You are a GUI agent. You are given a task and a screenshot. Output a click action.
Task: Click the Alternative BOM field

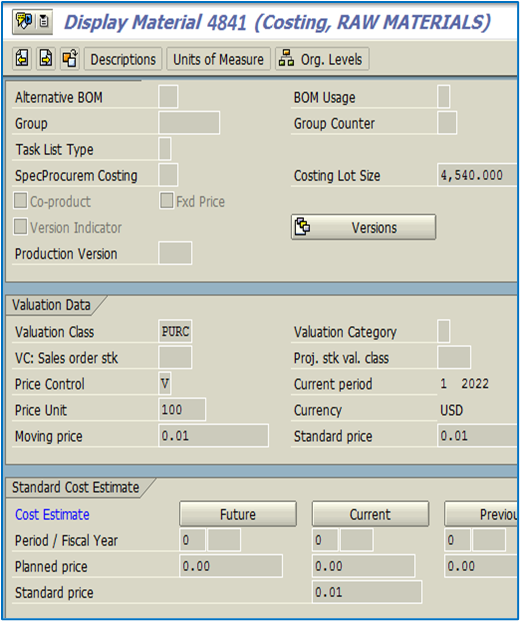[168, 96]
